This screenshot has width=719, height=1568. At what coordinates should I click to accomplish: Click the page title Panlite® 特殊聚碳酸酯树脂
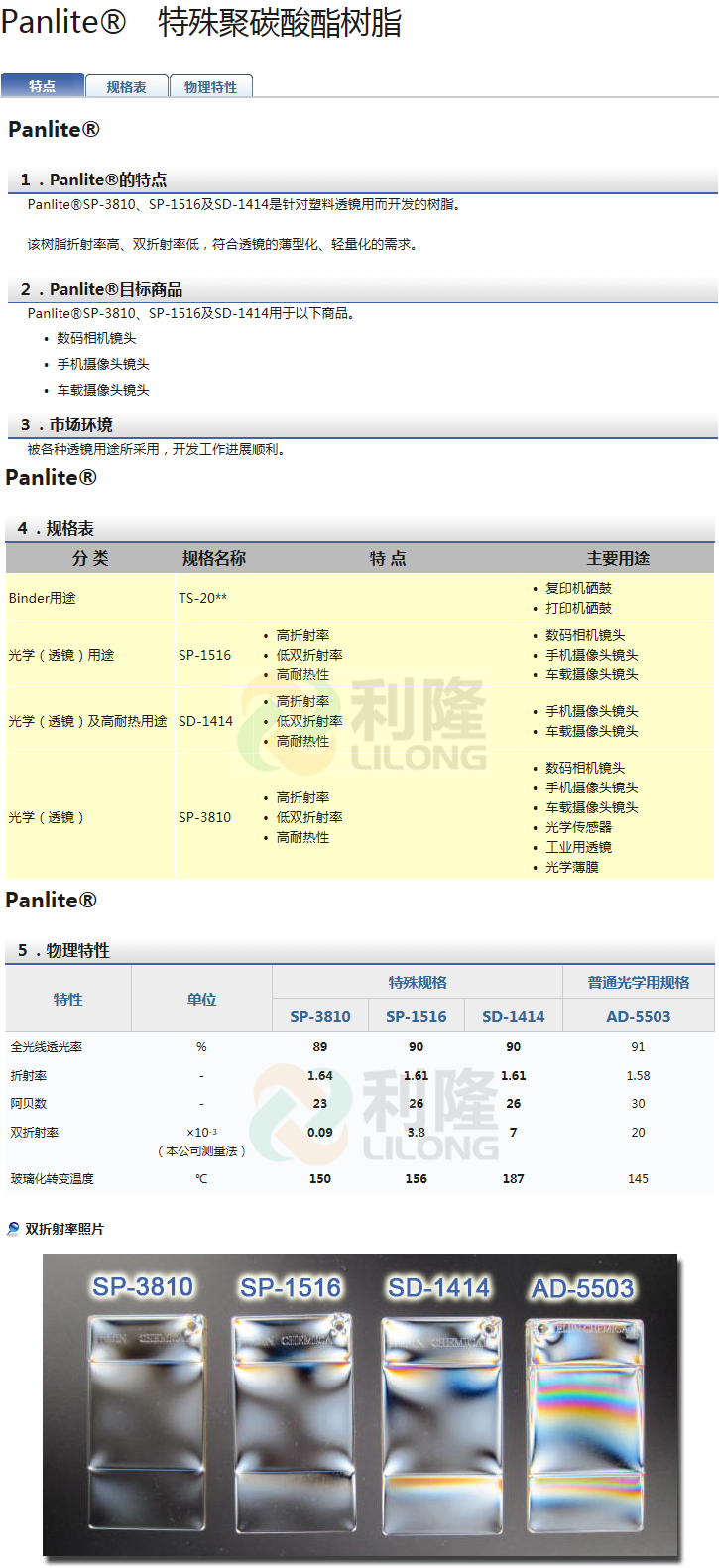(x=201, y=22)
